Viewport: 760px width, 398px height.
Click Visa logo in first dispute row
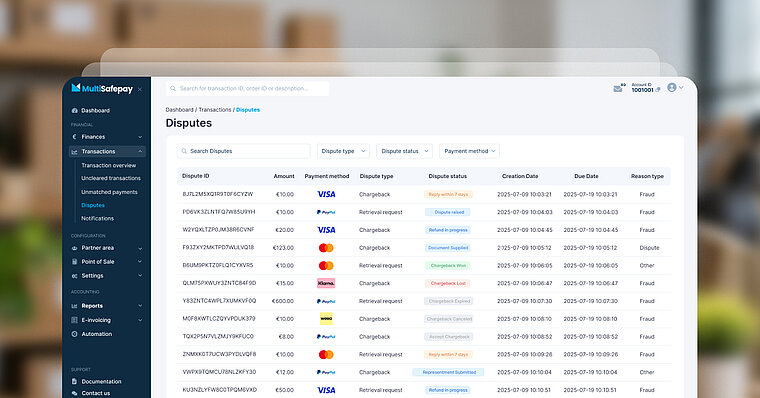tap(326, 194)
